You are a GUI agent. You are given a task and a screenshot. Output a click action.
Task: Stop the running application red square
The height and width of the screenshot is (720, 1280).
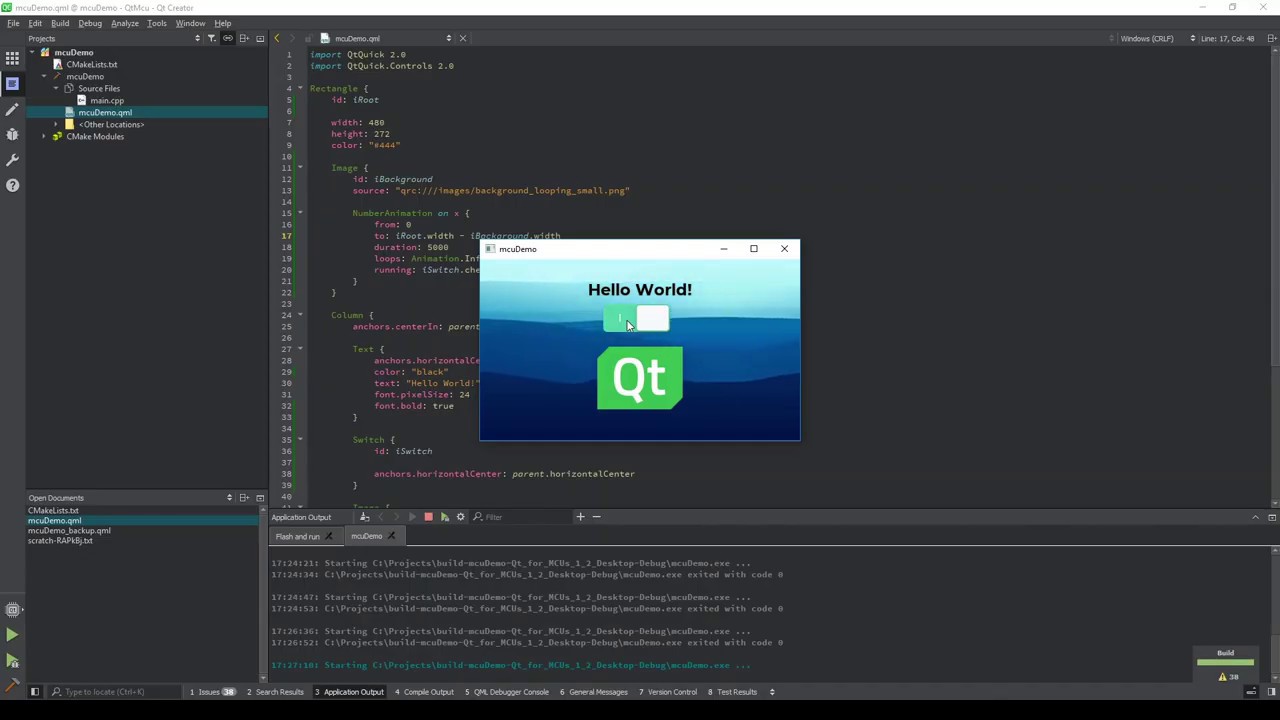click(428, 517)
